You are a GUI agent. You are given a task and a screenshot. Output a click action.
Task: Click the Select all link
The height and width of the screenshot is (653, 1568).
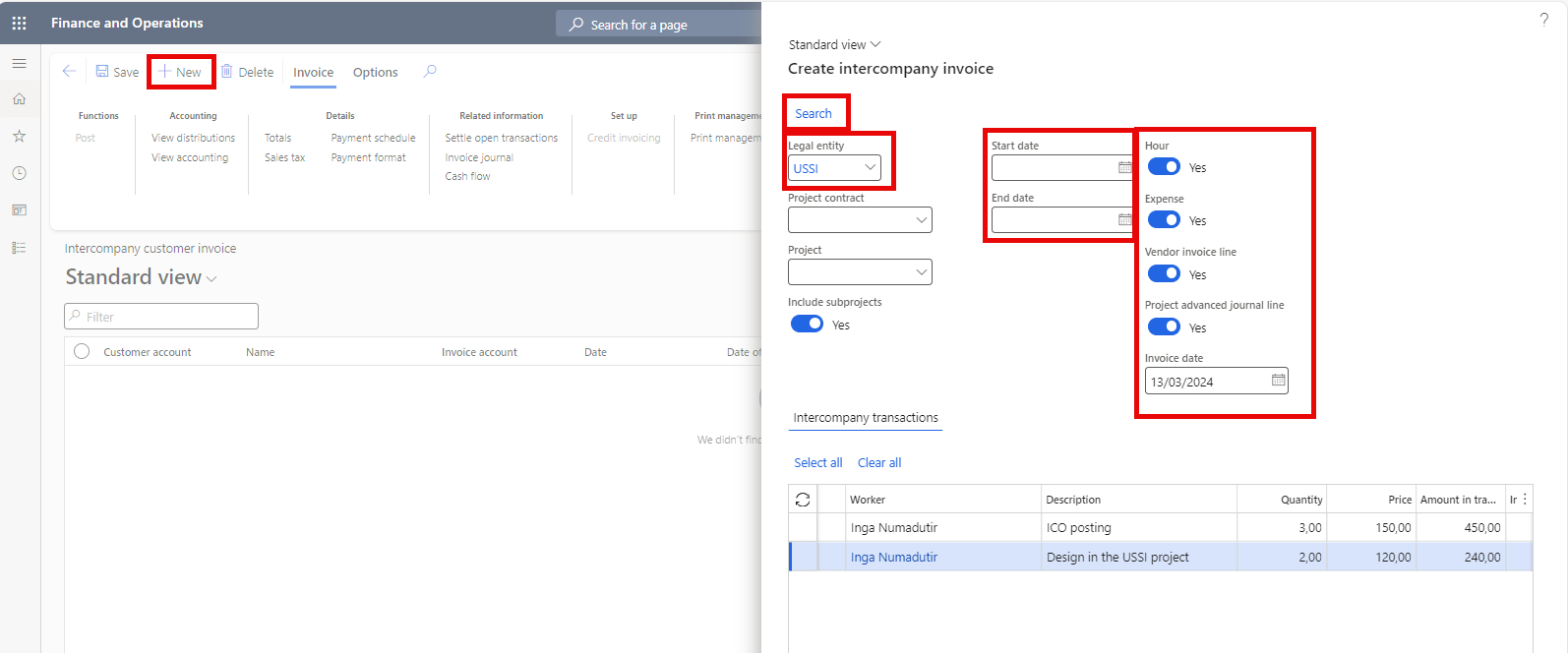(817, 463)
